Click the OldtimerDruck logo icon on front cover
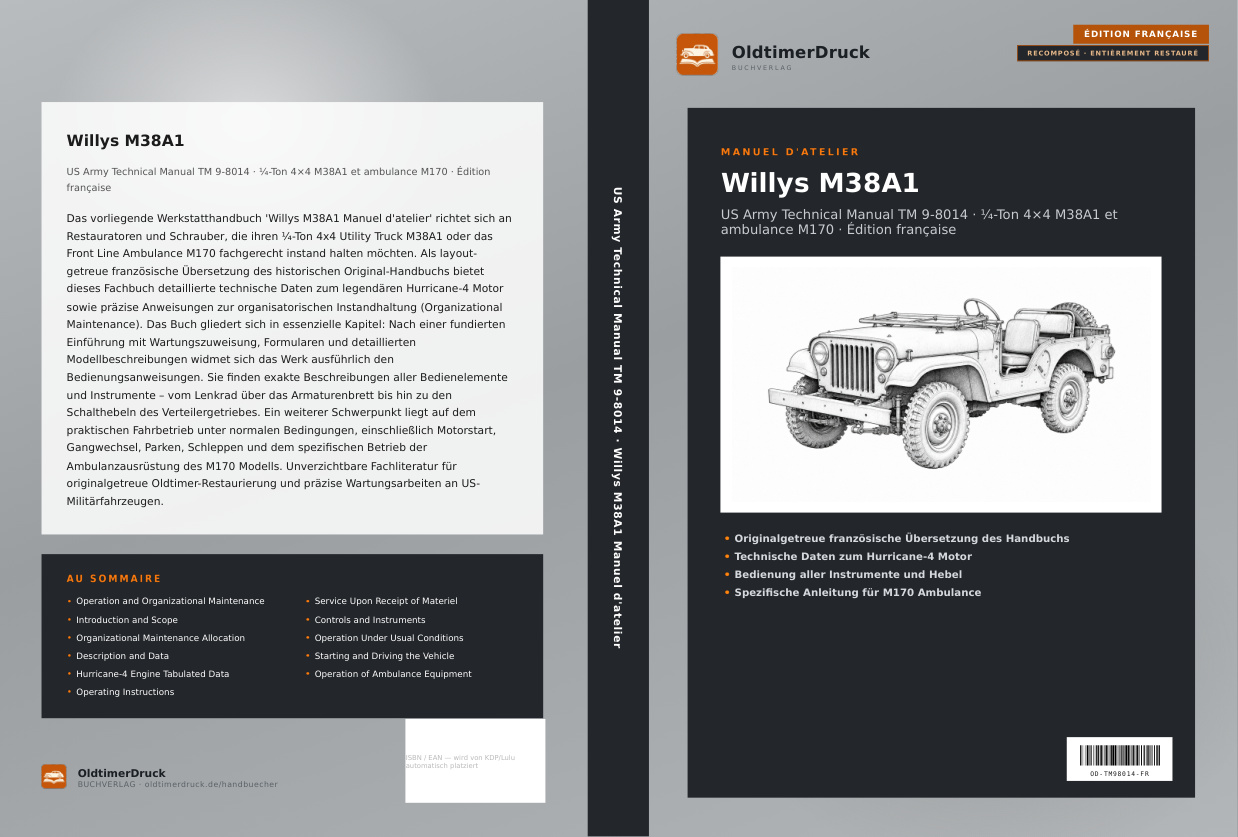This screenshot has height=837, width=1238. click(697, 54)
